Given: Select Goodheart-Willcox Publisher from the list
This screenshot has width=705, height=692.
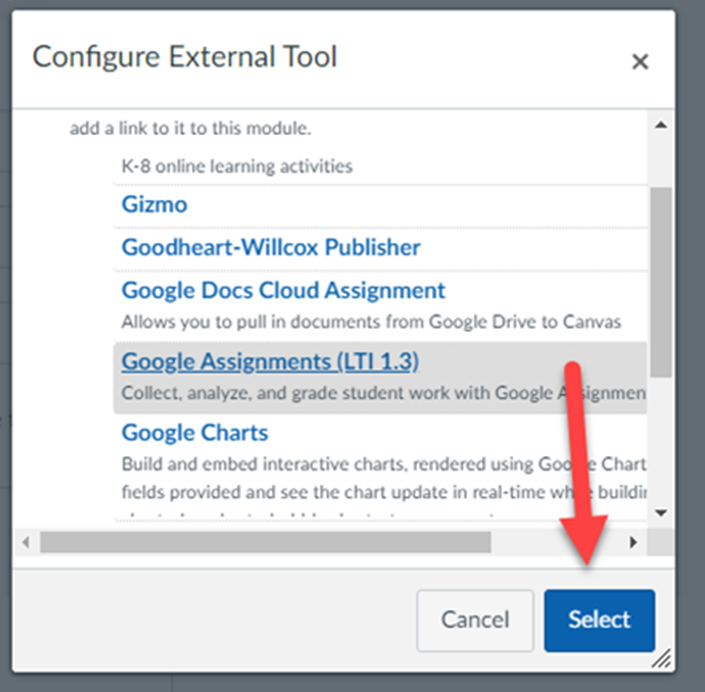Looking at the screenshot, I should pos(271,248).
